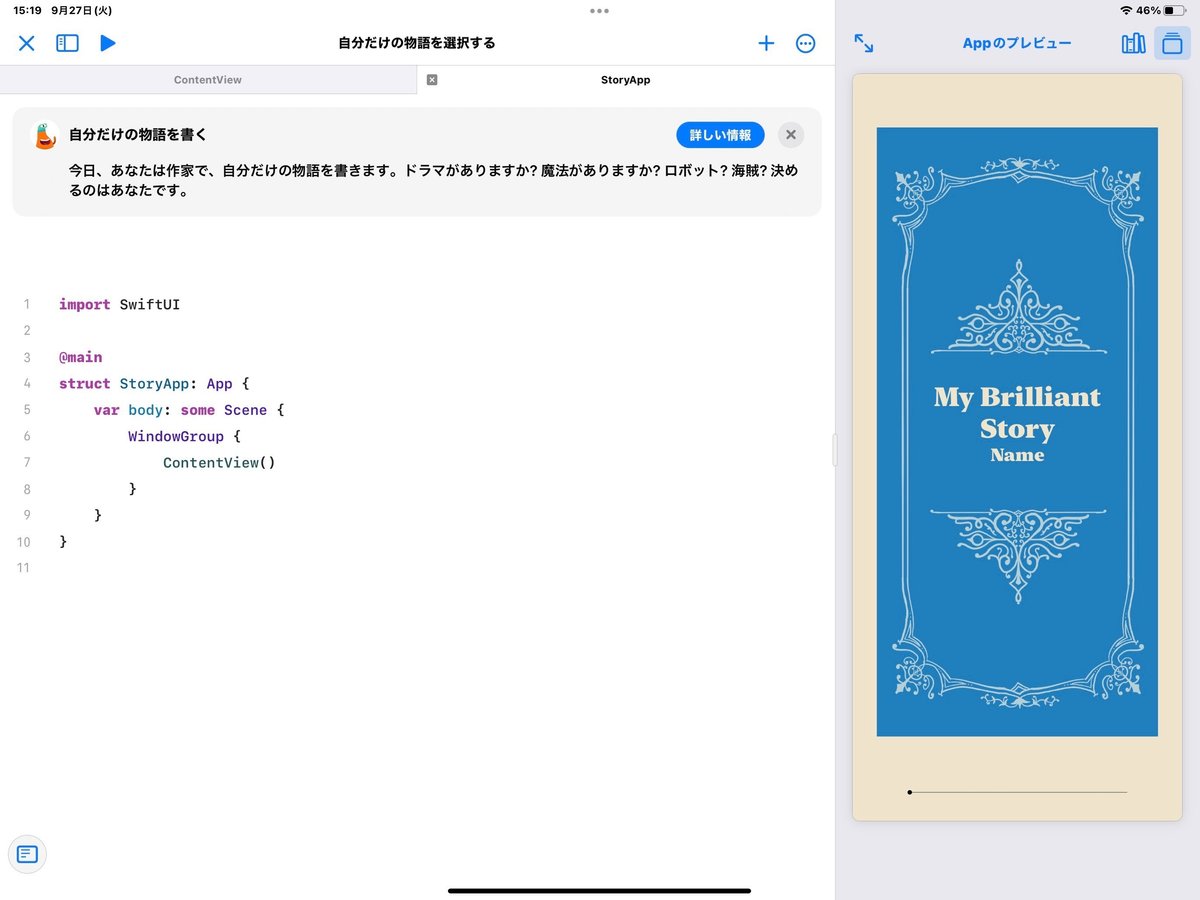Click the 詳しい情報 button
The width and height of the screenshot is (1200, 900).
point(720,135)
